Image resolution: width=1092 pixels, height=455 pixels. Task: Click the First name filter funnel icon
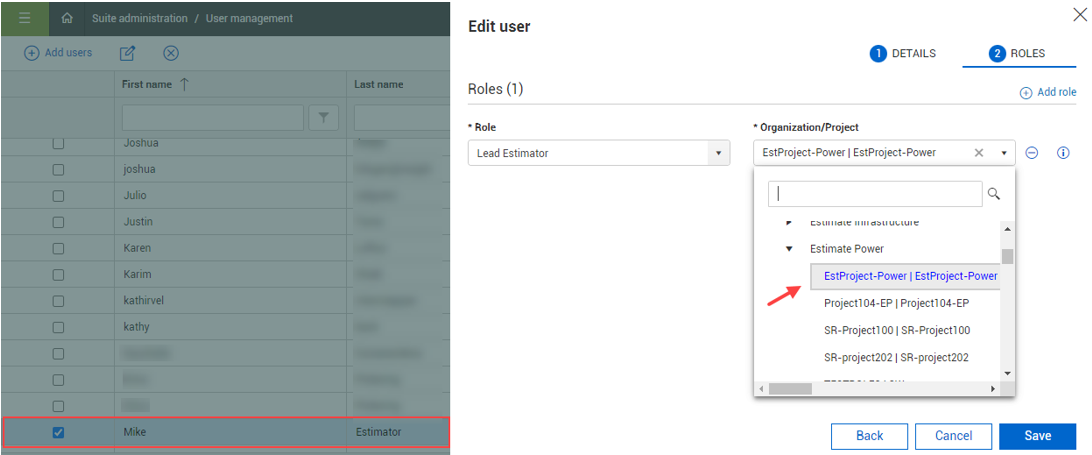click(x=324, y=118)
